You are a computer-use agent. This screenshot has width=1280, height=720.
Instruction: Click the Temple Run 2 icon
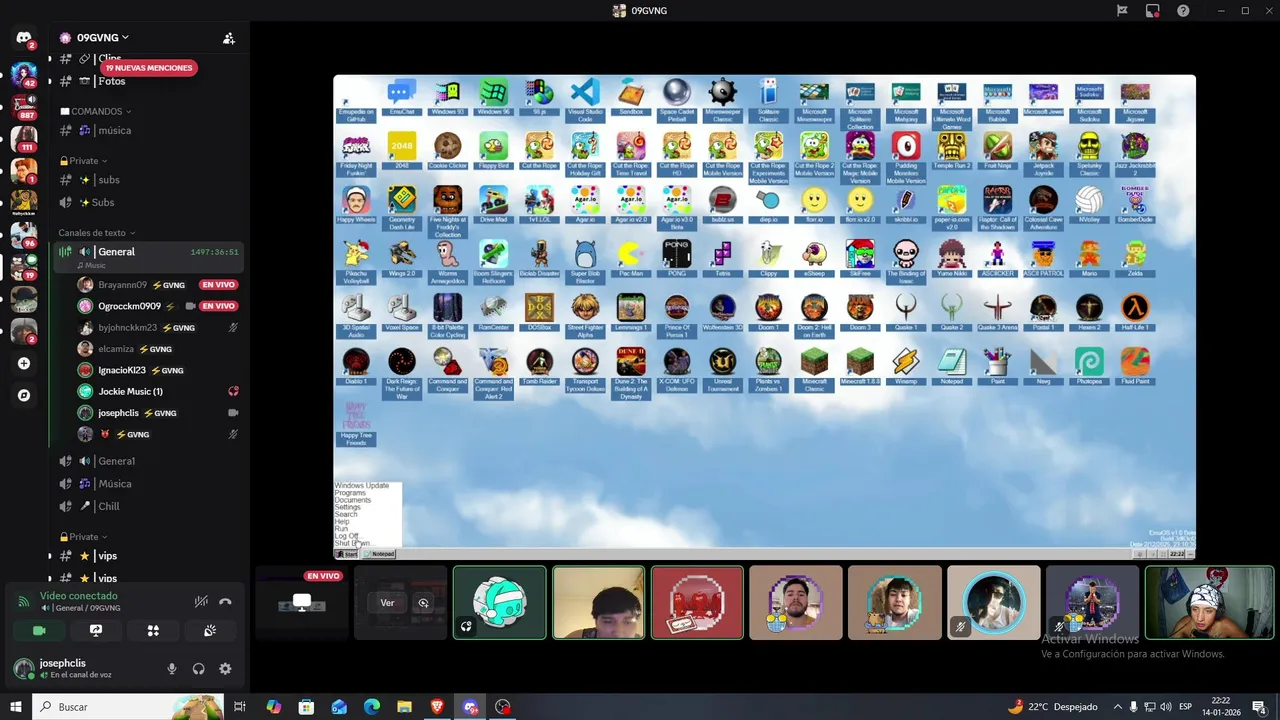click(951, 150)
